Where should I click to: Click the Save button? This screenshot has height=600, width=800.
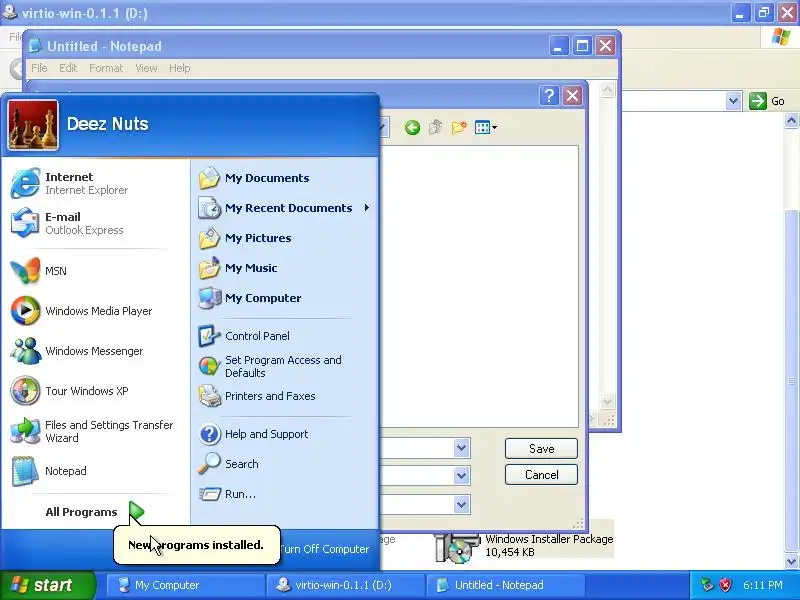[x=541, y=448]
